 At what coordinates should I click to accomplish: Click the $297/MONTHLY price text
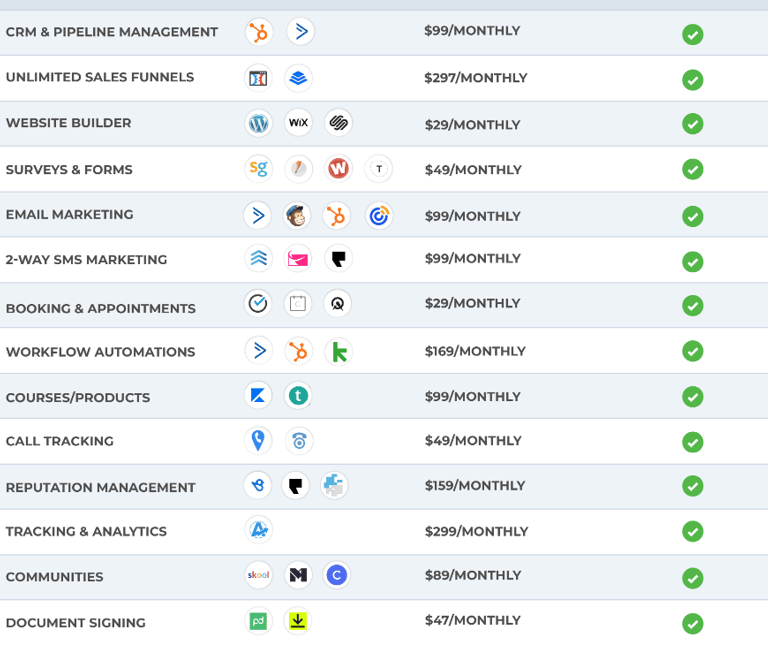coord(476,78)
